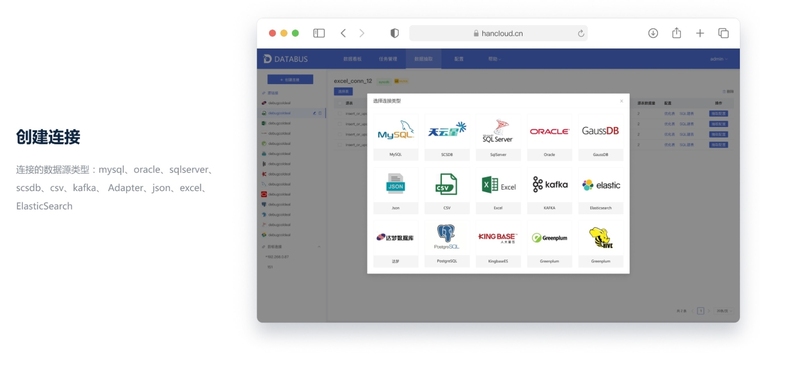Viewport: 800px width, 371px height.
Task: Pick the SQL Server connection icon
Action: coord(498,131)
